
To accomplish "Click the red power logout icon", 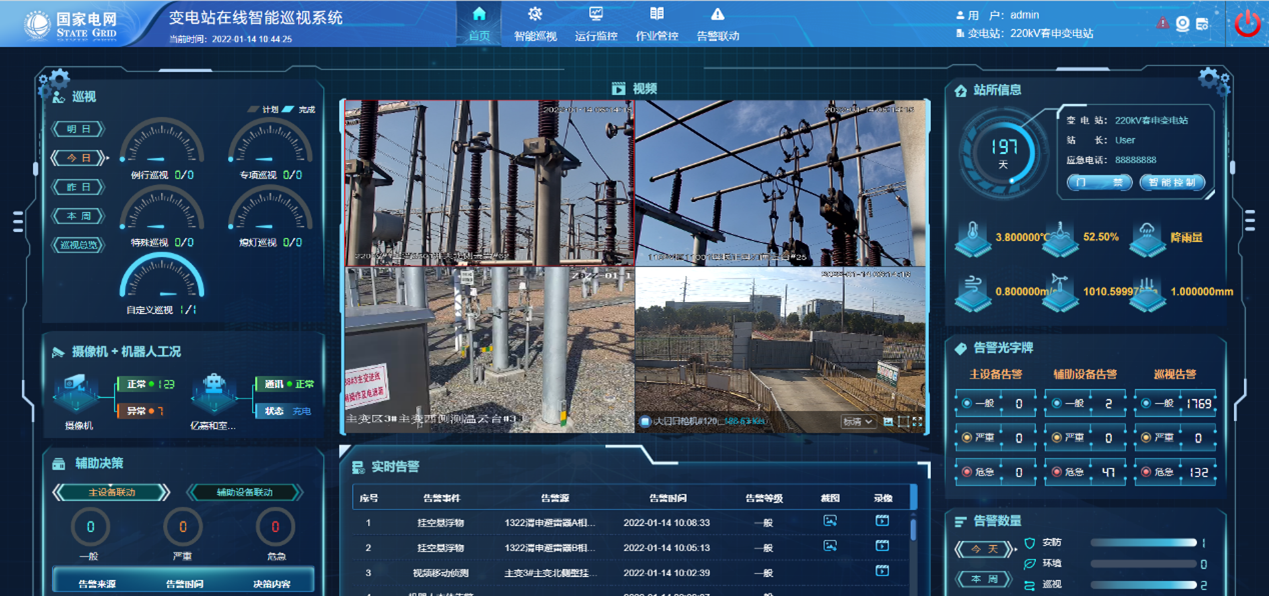I will [x=1247, y=23].
